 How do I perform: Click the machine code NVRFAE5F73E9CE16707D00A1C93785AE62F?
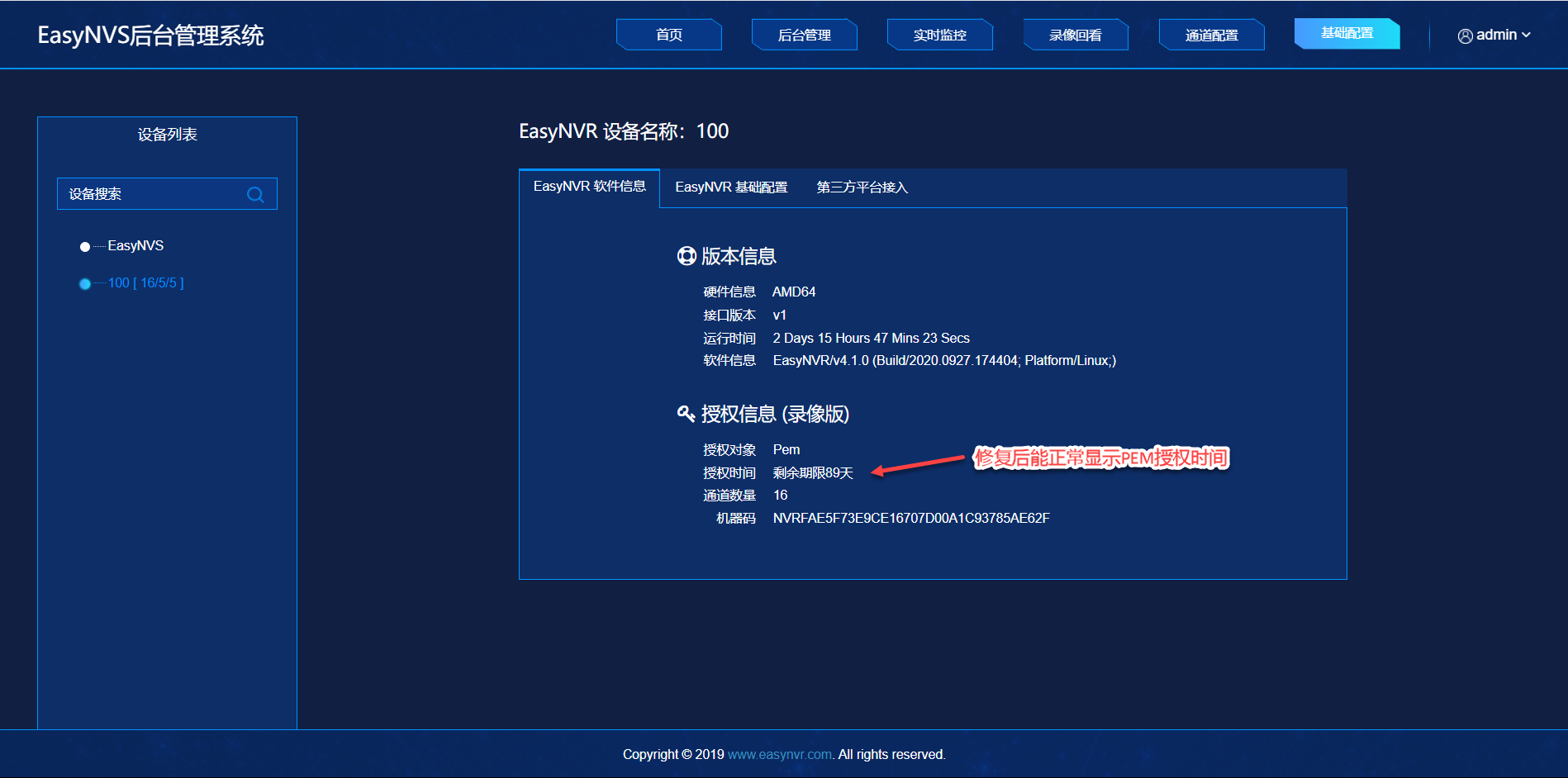911,518
